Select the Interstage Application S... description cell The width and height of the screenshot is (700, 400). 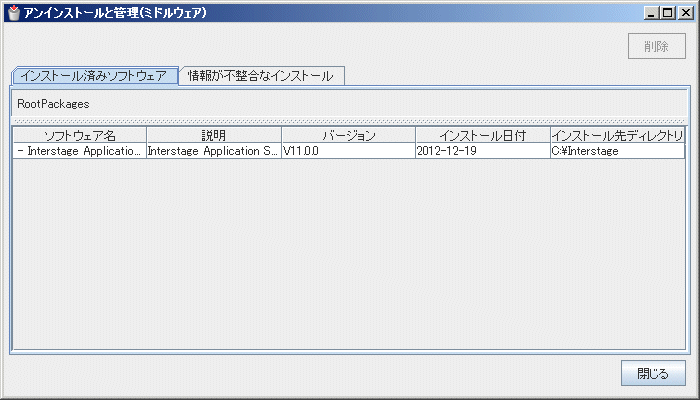coord(214,151)
